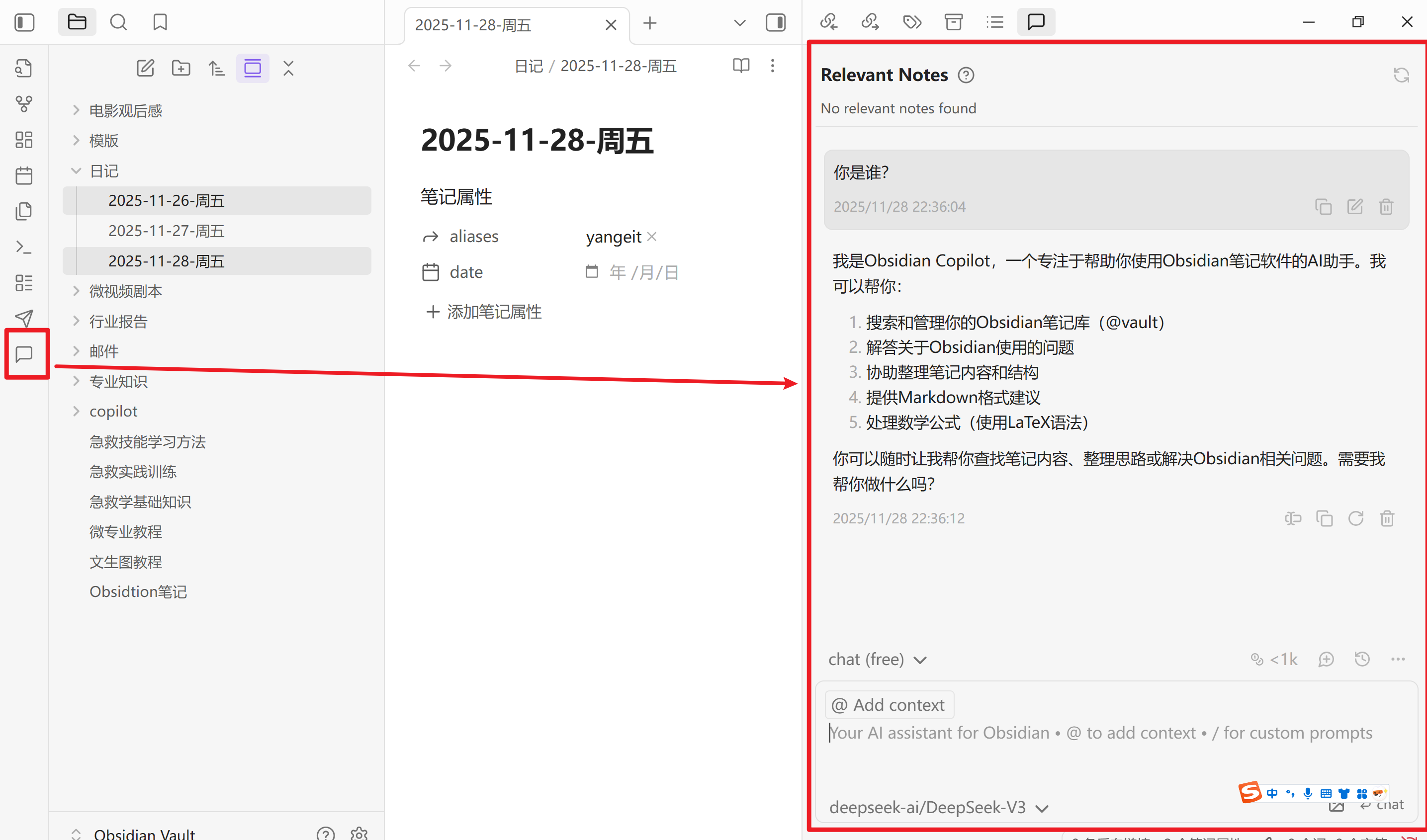Open deepseek-ai/DeepSeek-V3 model dropdown
The width and height of the screenshot is (1427, 840).
click(x=938, y=808)
